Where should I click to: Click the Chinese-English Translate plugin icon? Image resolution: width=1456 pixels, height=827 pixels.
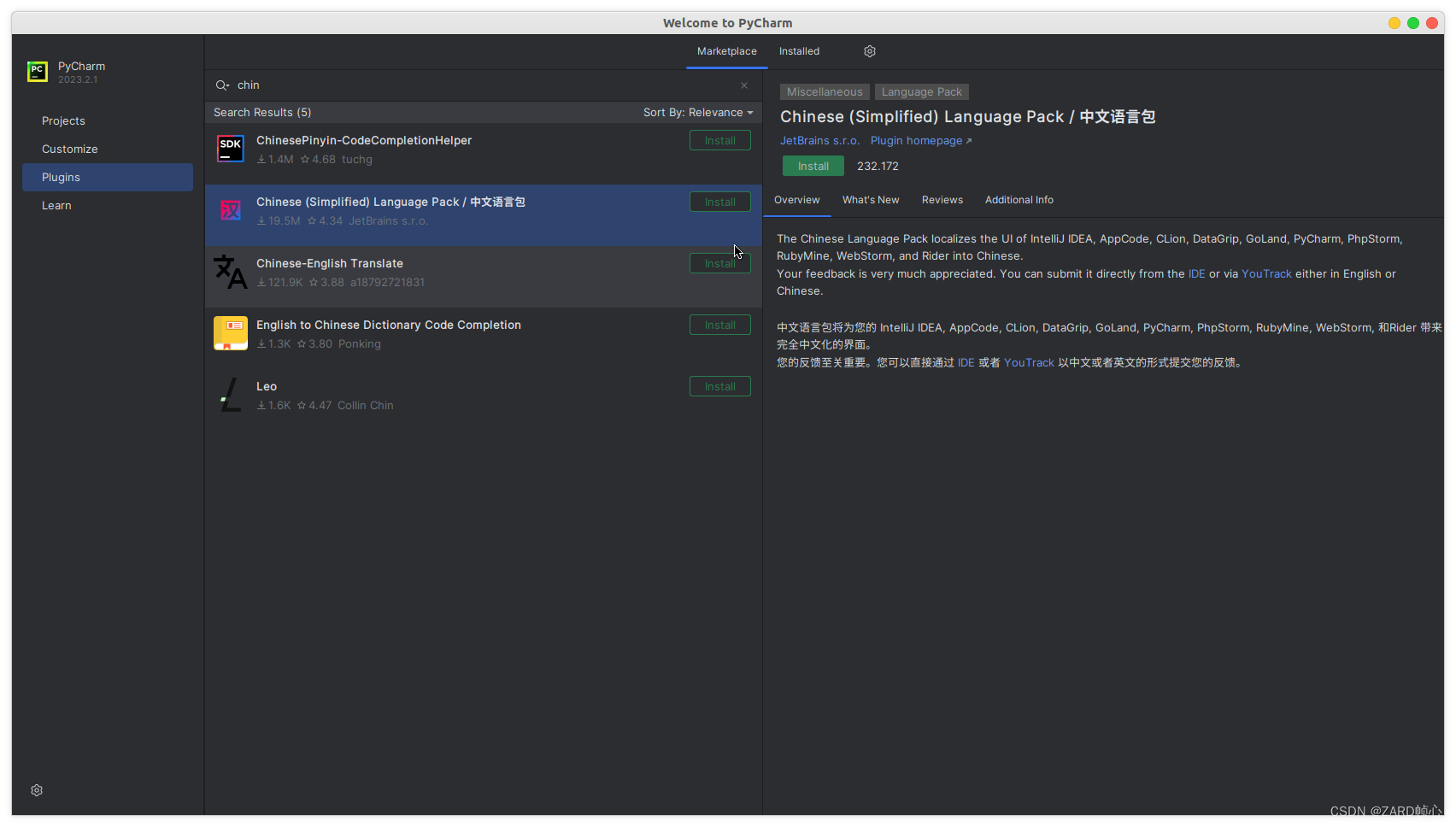(x=231, y=272)
